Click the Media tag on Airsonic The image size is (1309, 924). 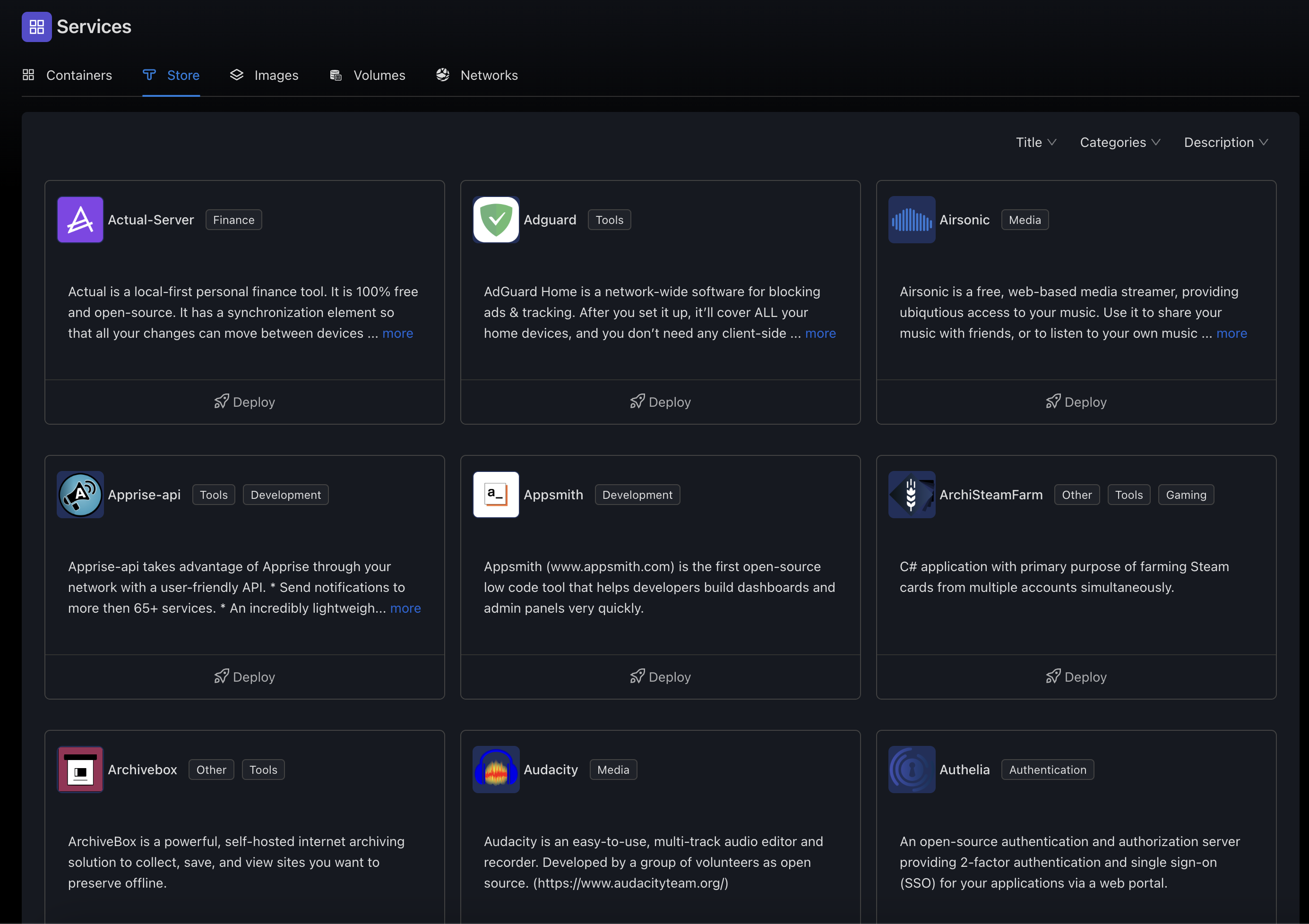[1025, 220]
